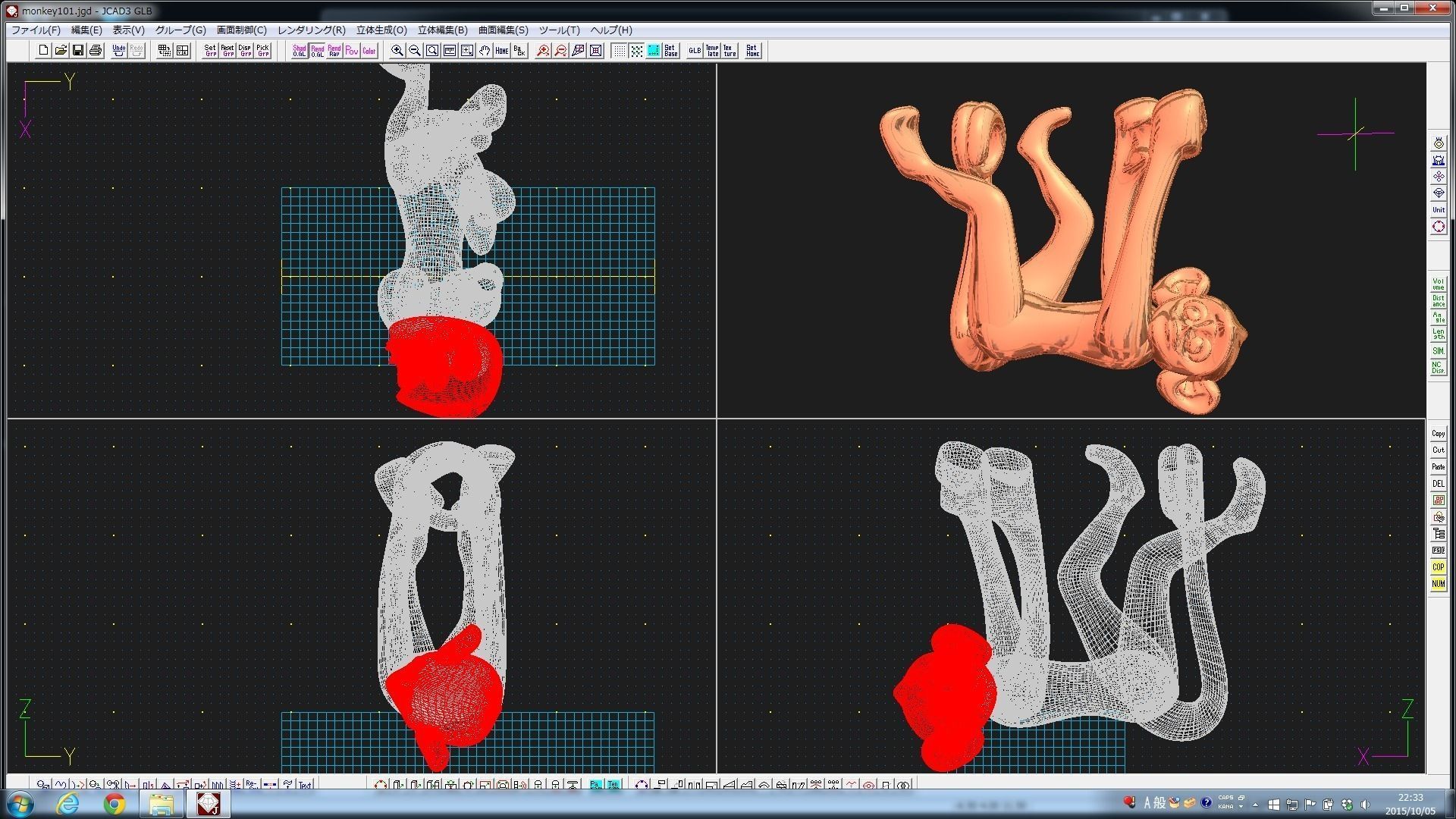
Task: Click the red ring icon in right sidebar
Action: 1439,227
